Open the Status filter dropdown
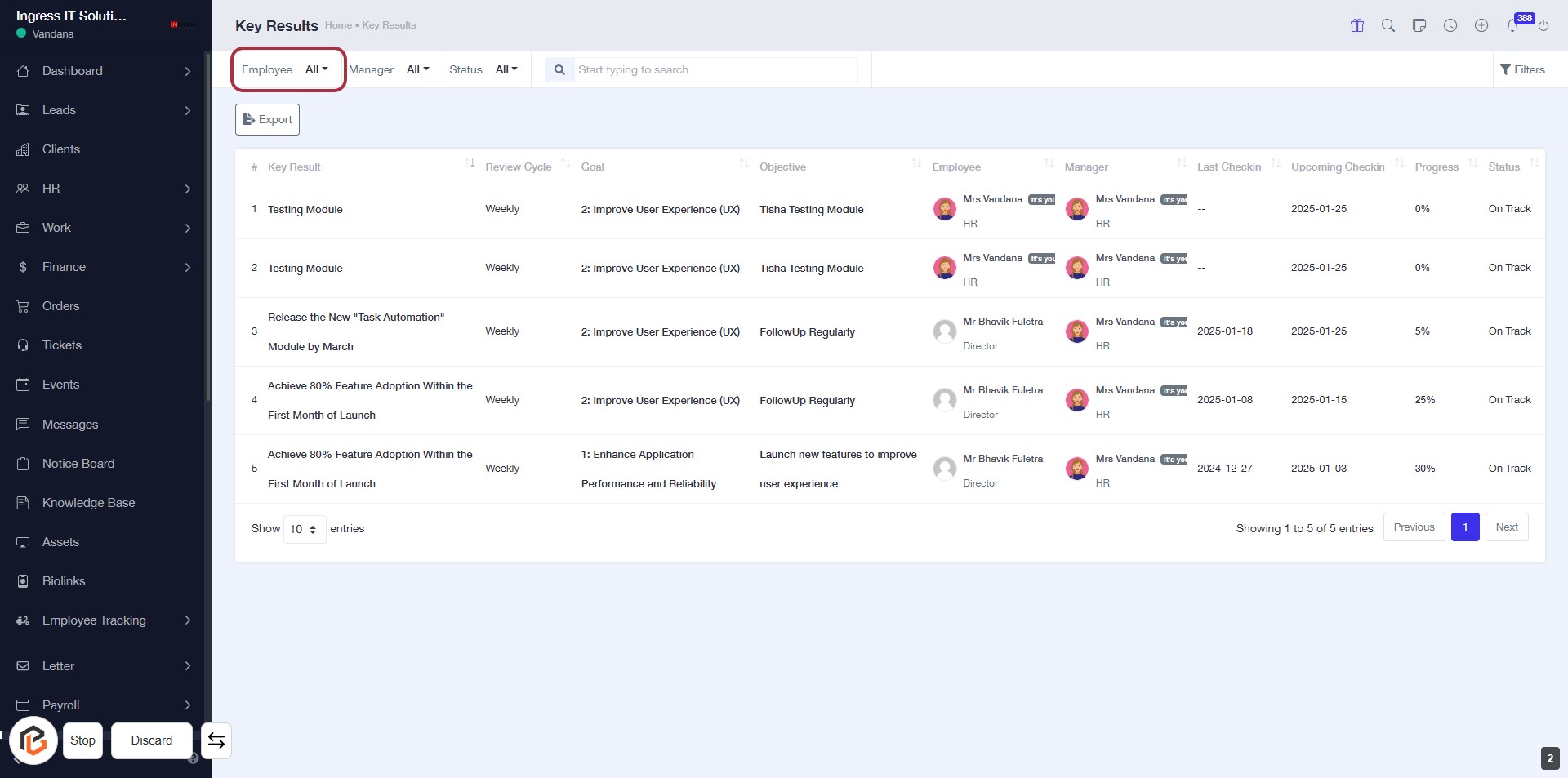The image size is (1568, 778). tap(506, 69)
